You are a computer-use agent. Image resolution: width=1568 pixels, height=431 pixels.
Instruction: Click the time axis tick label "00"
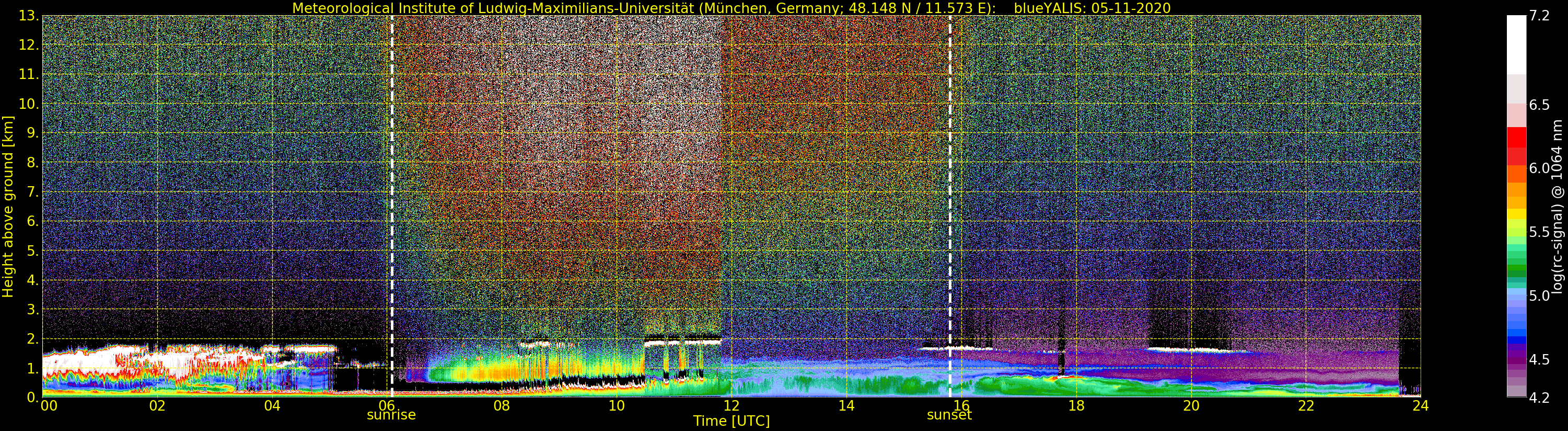point(49,406)
